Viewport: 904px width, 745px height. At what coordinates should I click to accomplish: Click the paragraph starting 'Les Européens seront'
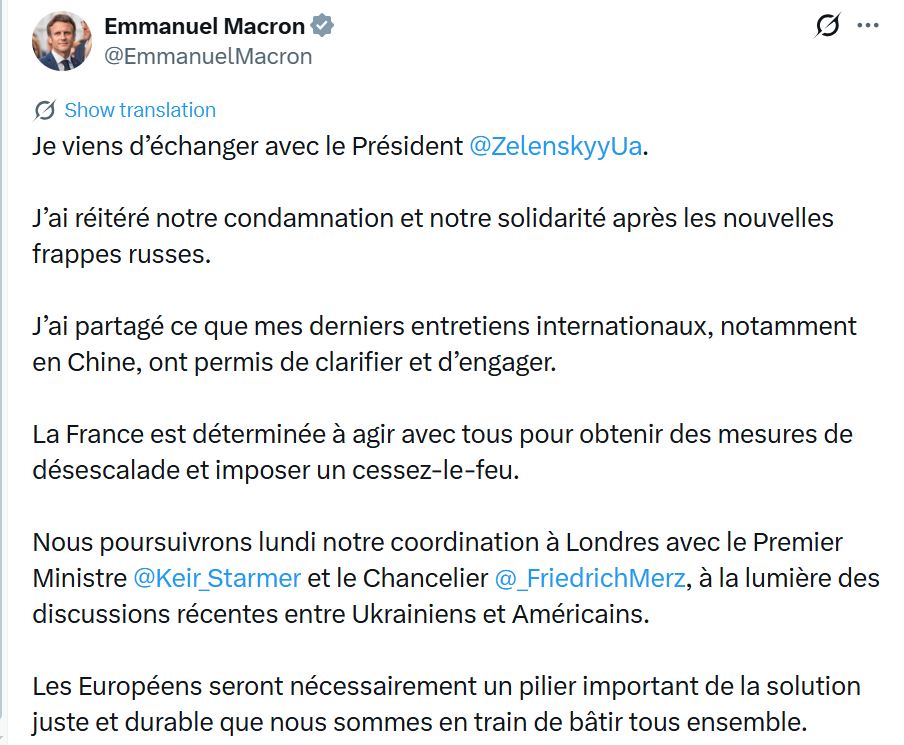click(x=446, y=686)
